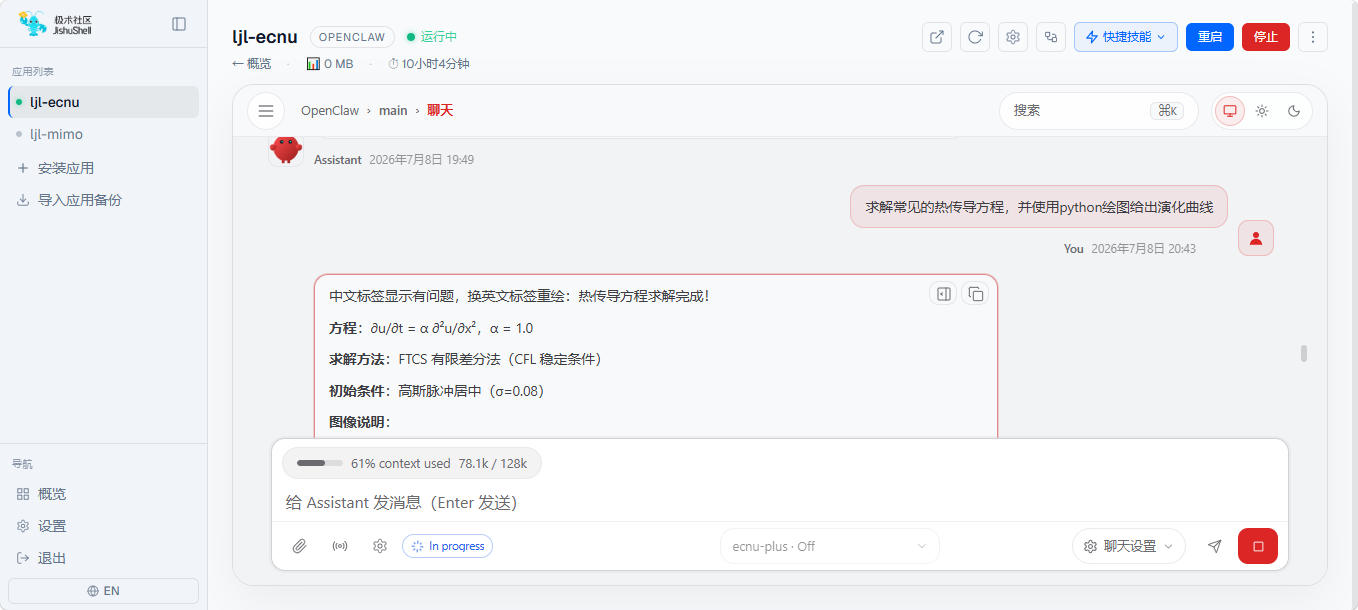Viewport: 1358px width, 610px height.
Task: Expand the 聊天设置 dropdown
Action: pos(1128,546)
